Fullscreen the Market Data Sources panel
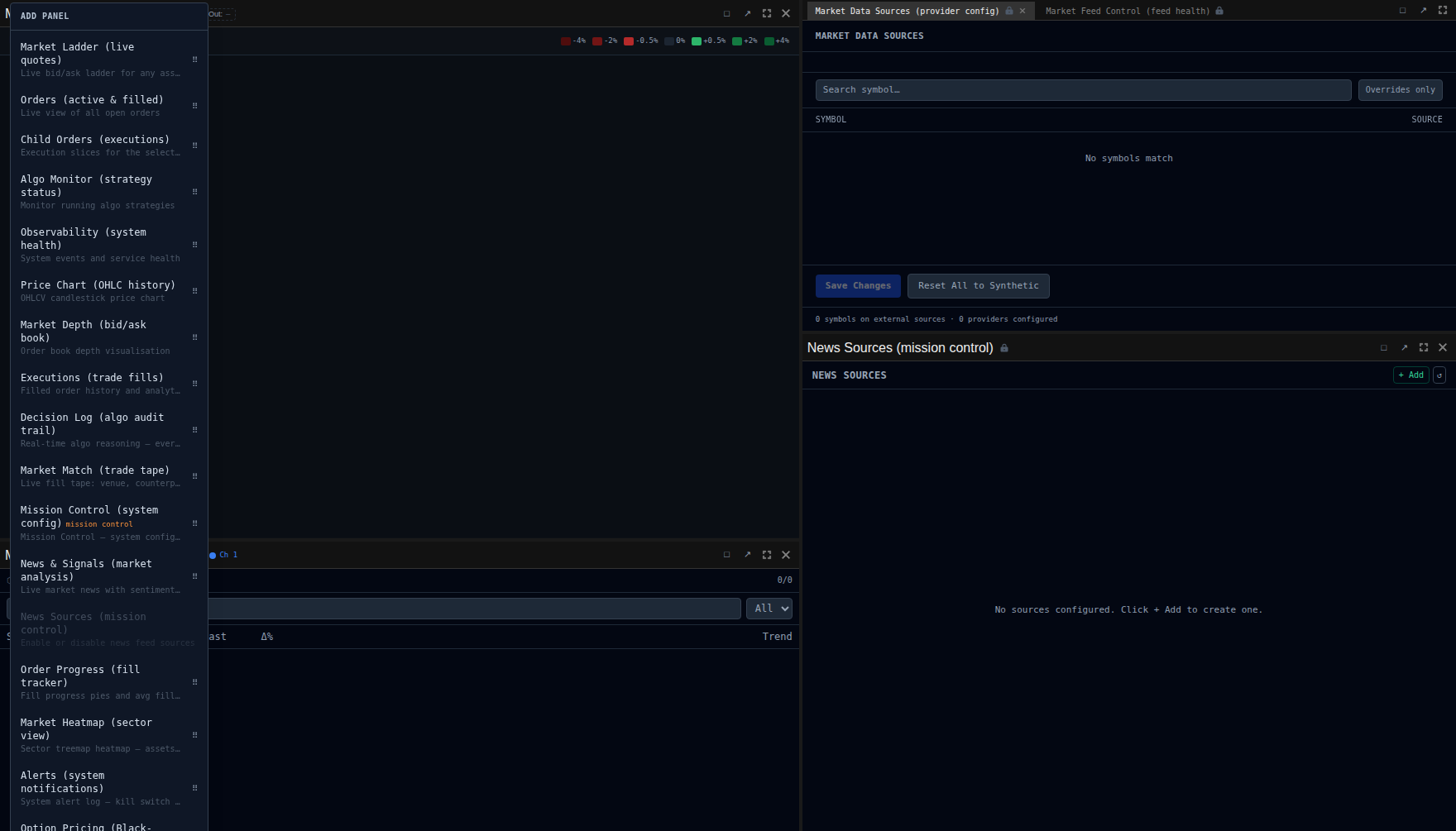Screen dimensions: 1456x831 point(1443,11)
